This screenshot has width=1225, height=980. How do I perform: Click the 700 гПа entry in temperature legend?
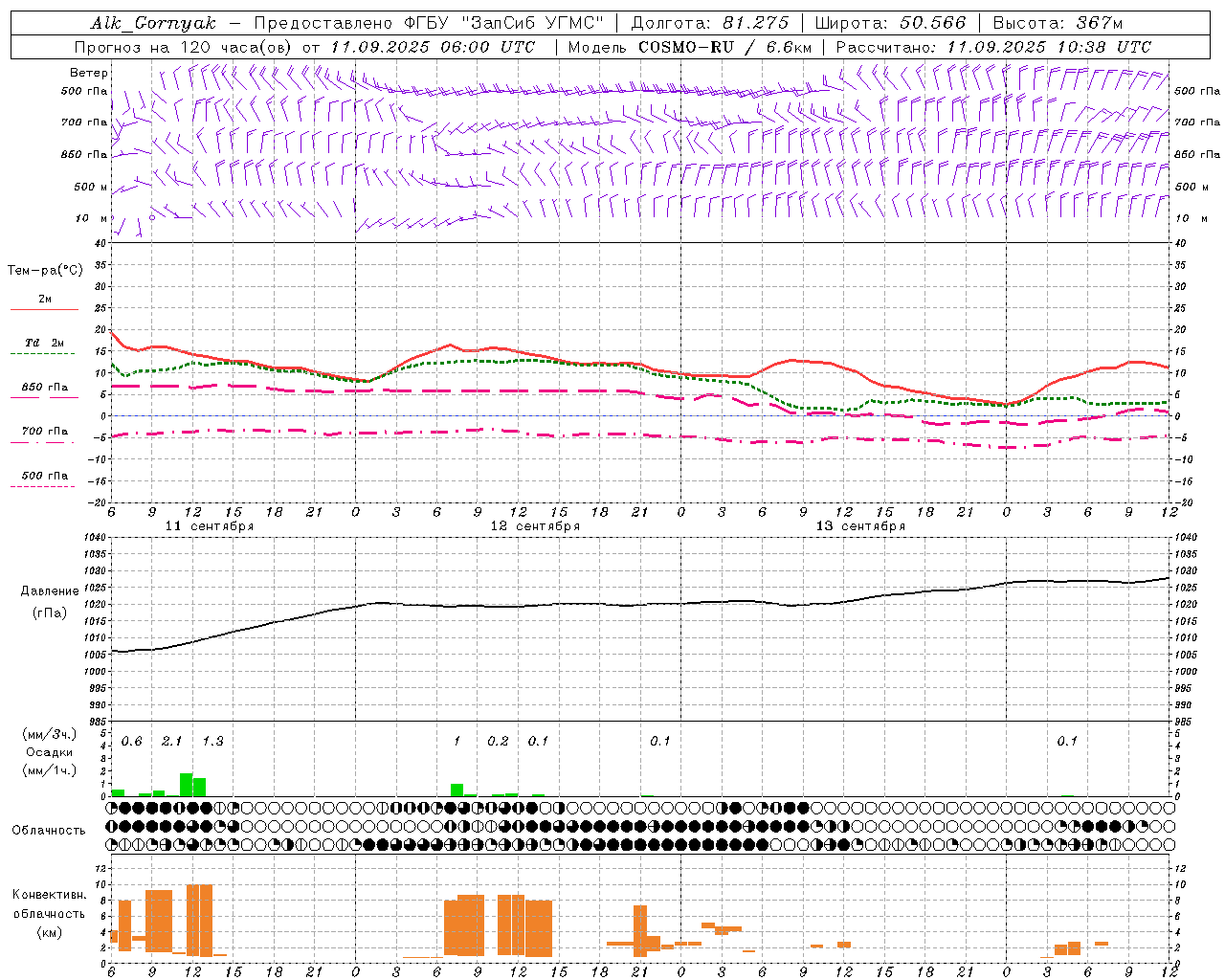pyautogui.click(x=45, y=432)
